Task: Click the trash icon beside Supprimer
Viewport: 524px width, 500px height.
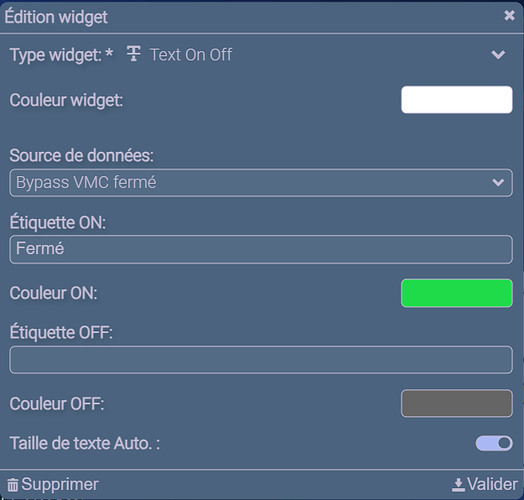Action: click(13, 485)
